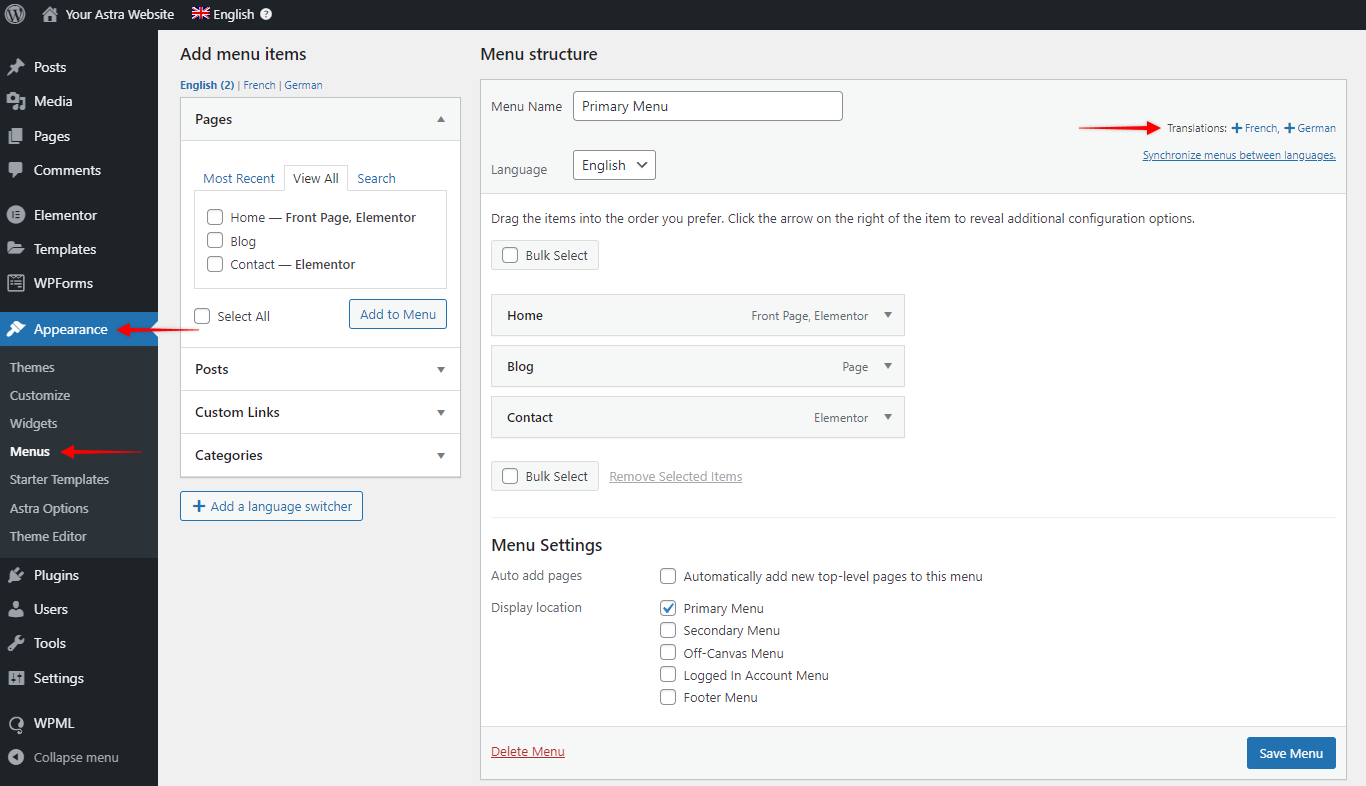Open Theme Editor in the Appearance submenu
This screenshot has height=786, width=1366.
tap(48, 536)
